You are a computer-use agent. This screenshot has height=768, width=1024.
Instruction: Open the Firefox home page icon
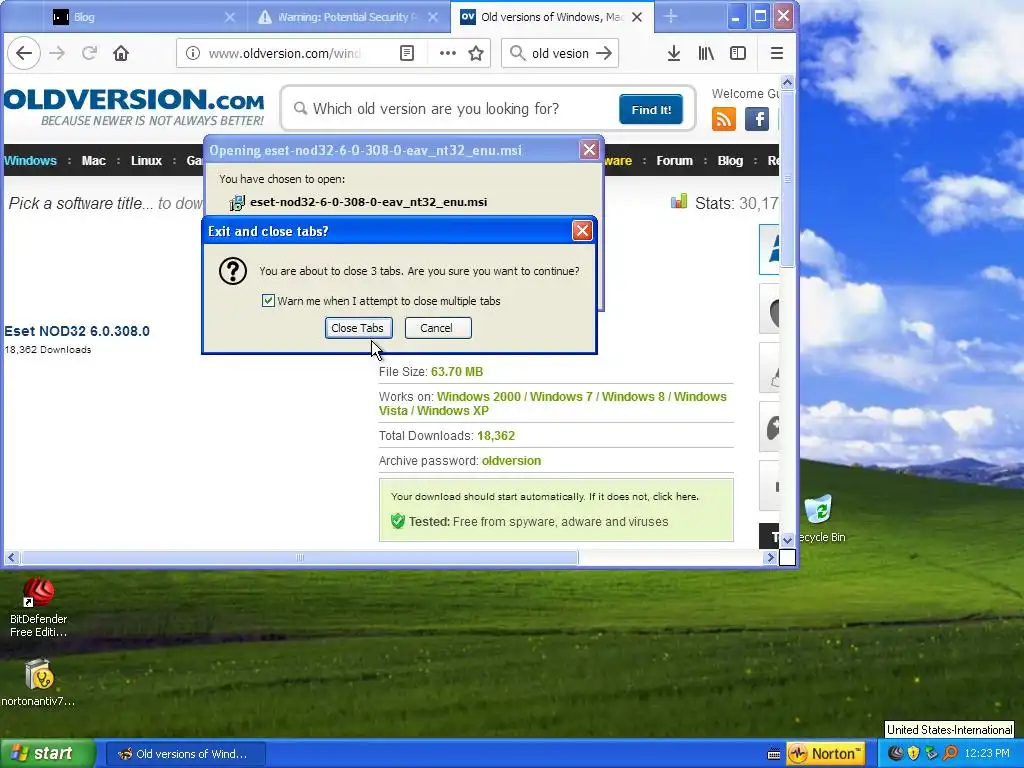(121, 54)
